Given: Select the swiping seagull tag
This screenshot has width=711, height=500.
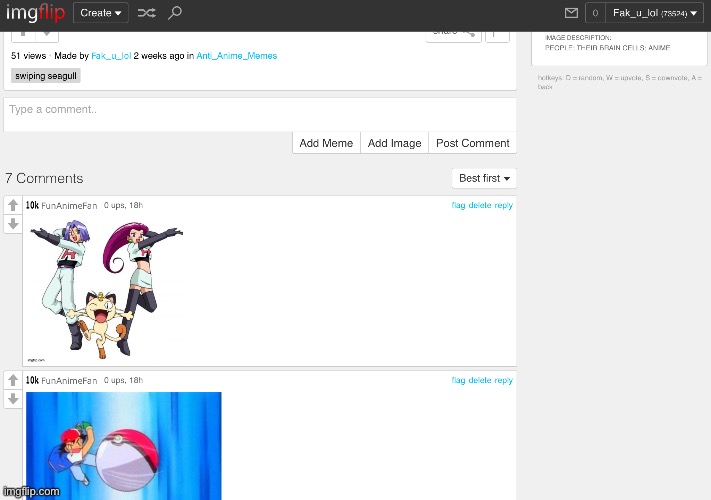Looking at the screenshot, I should (x=46, y=76).
